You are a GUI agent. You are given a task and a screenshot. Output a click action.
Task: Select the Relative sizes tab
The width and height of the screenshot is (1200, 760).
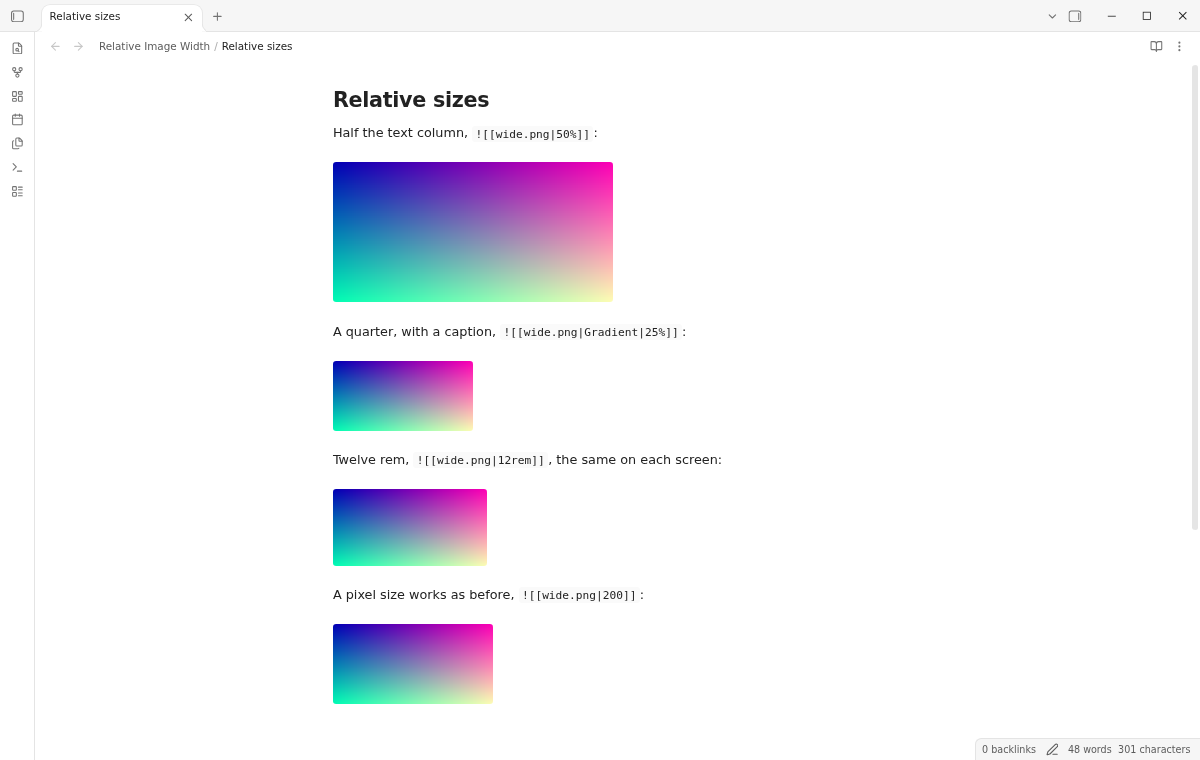(x=122, y=17)
